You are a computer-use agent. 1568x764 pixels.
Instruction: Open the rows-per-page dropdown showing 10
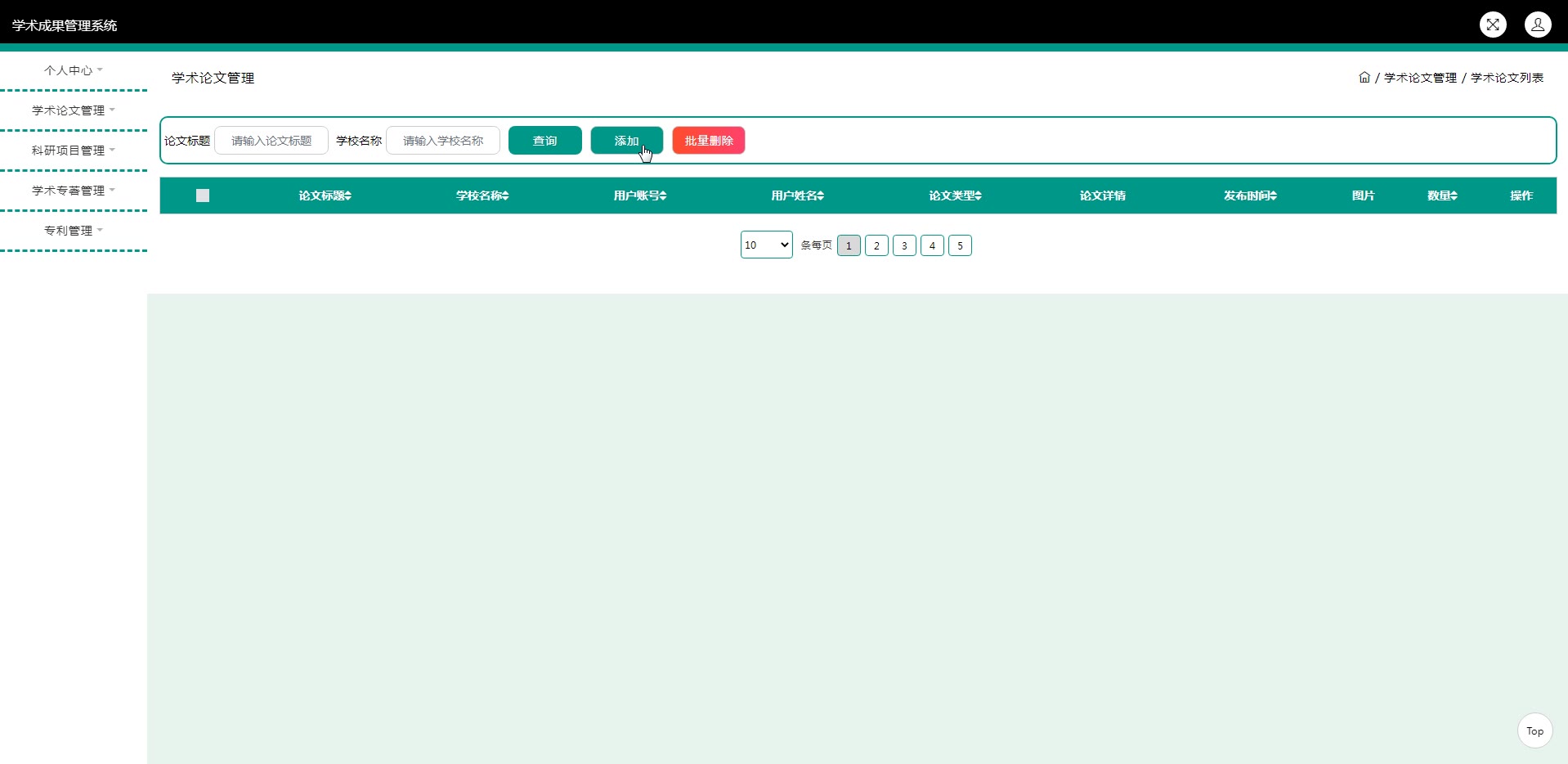(x=767, y=245)
